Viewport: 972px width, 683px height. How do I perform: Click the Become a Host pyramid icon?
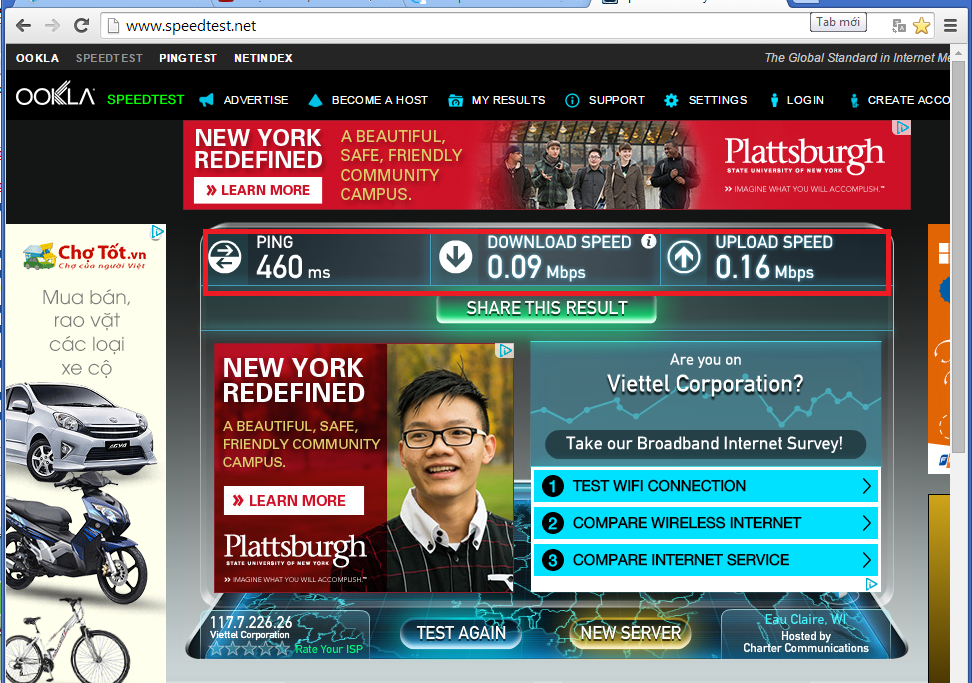tap(315, 100)
